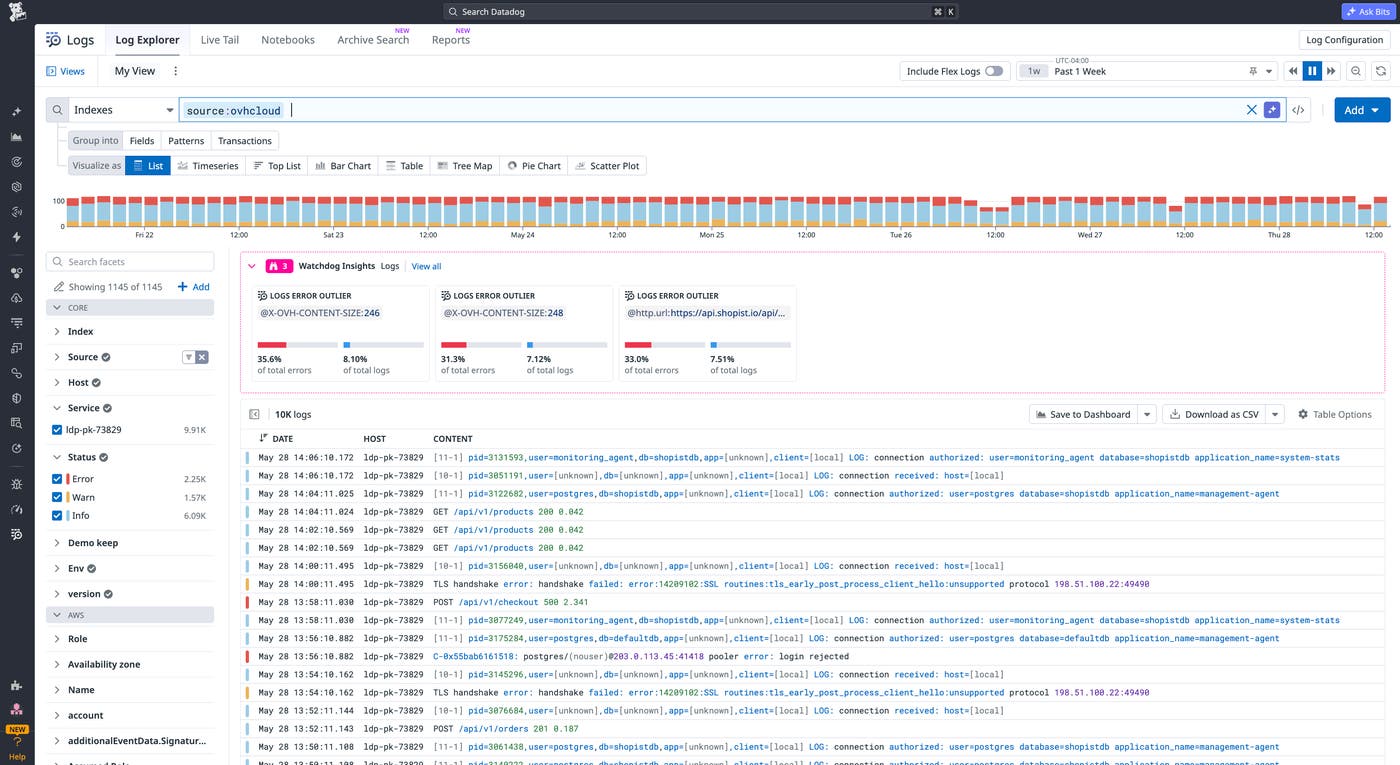Select Timeseries visualization
Image resolution: width=1400 pixels, height=765 pixels.
pyautogui.click(x=208, y=166)
